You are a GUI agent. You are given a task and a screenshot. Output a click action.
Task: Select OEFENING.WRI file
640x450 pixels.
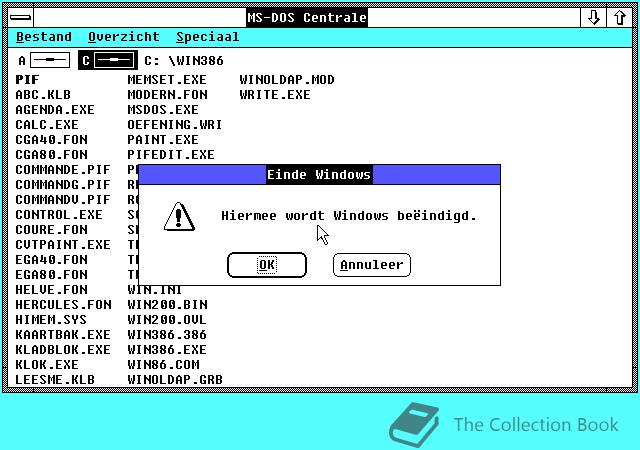175,125
